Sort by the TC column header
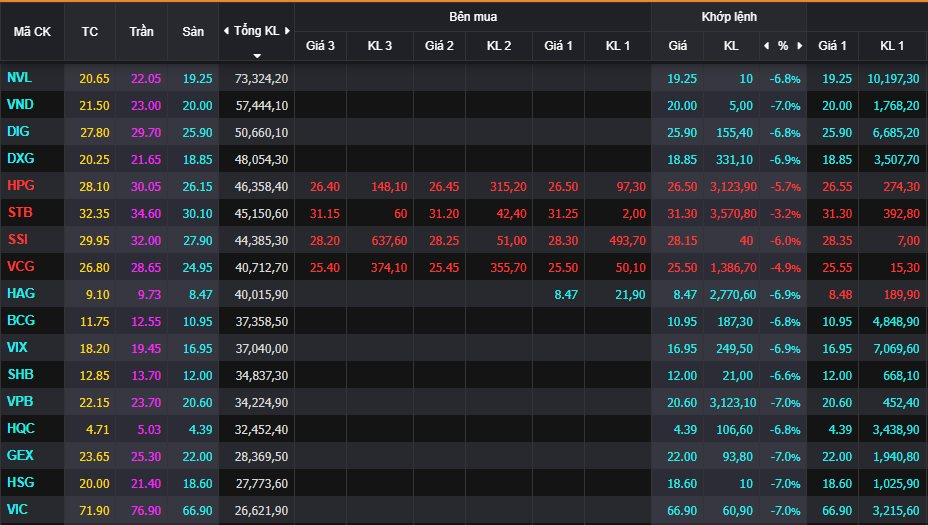Image resolution: width=928 pixels, height=525 pixels. point(90,31)
